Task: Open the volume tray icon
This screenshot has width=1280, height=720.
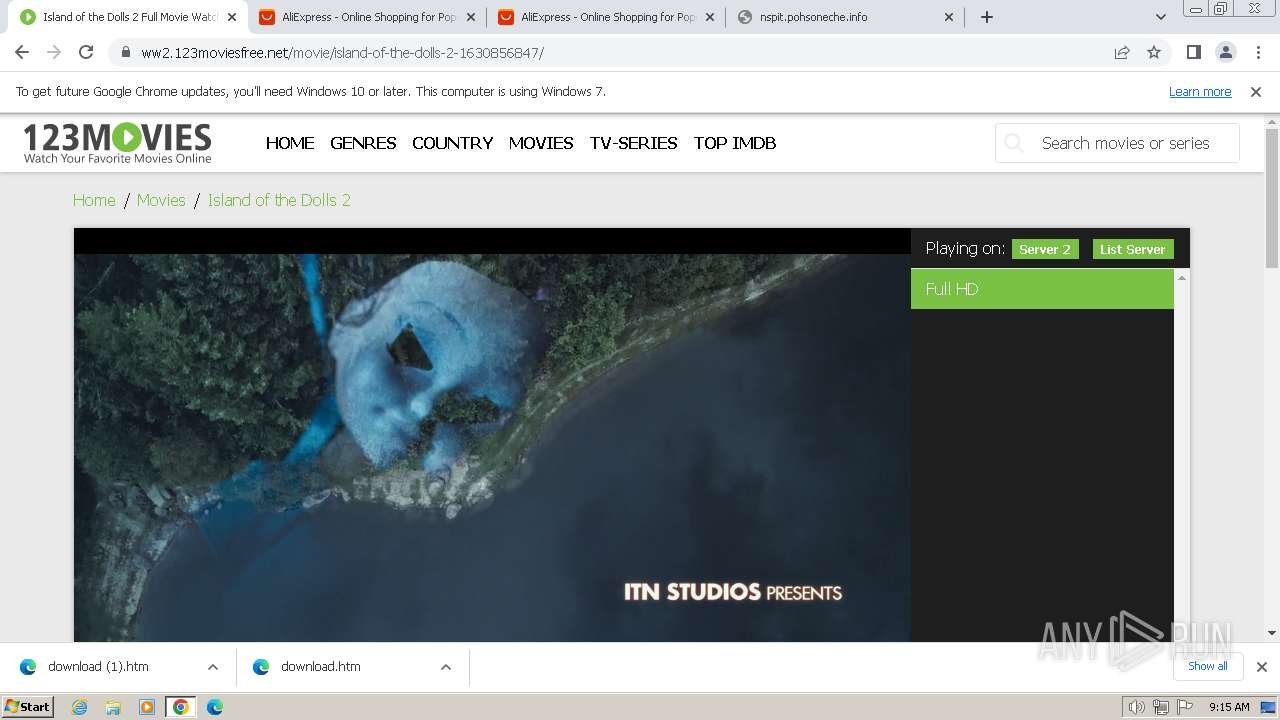Action: coord(1136,707)
